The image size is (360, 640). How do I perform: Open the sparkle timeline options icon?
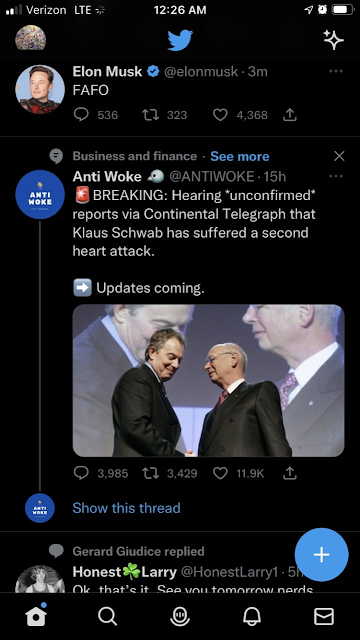click(x=333, y=40)
